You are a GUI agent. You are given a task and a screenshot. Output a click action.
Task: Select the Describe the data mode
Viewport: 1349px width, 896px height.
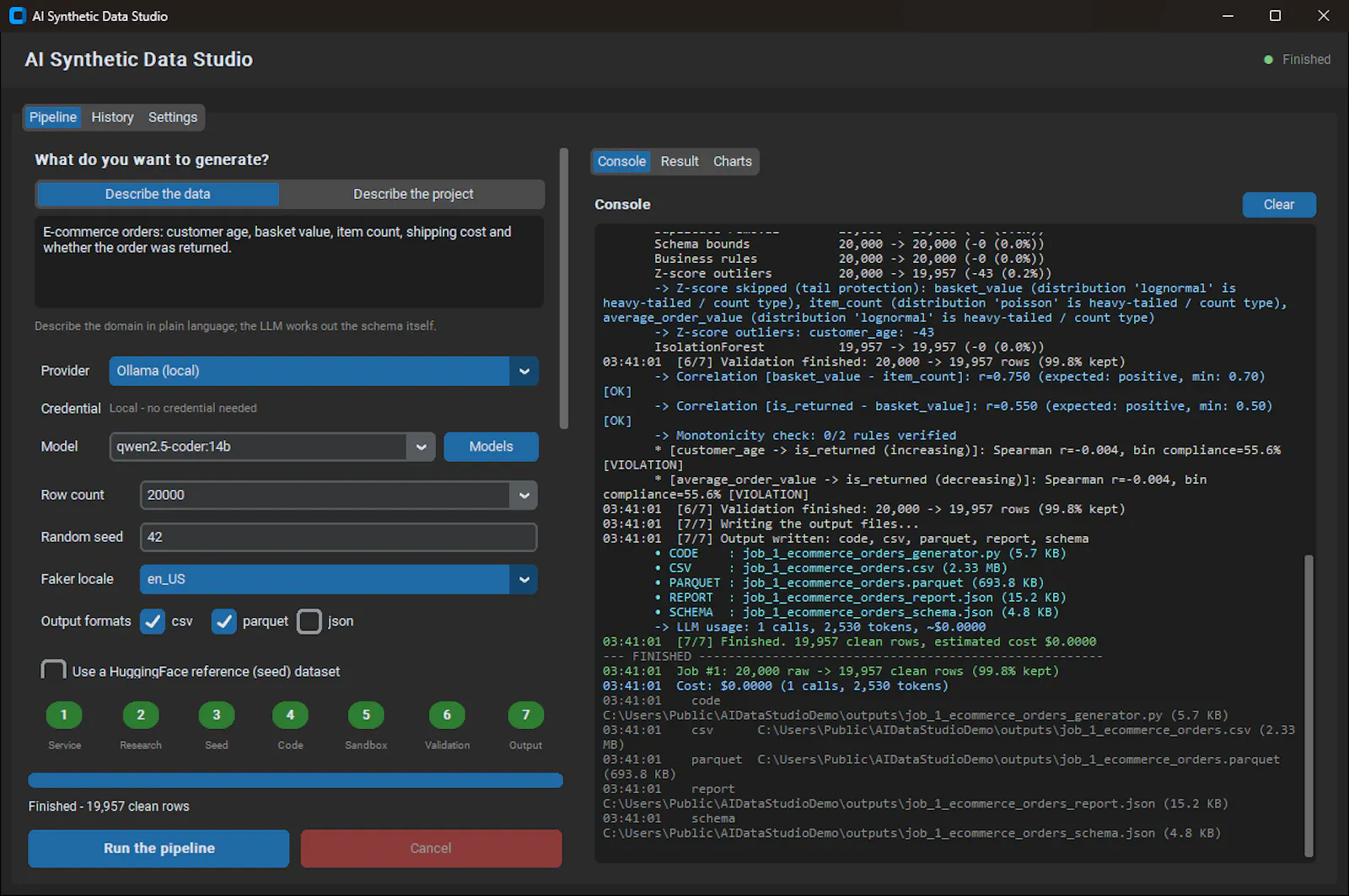pyautogui.click(x=158, y=194)
